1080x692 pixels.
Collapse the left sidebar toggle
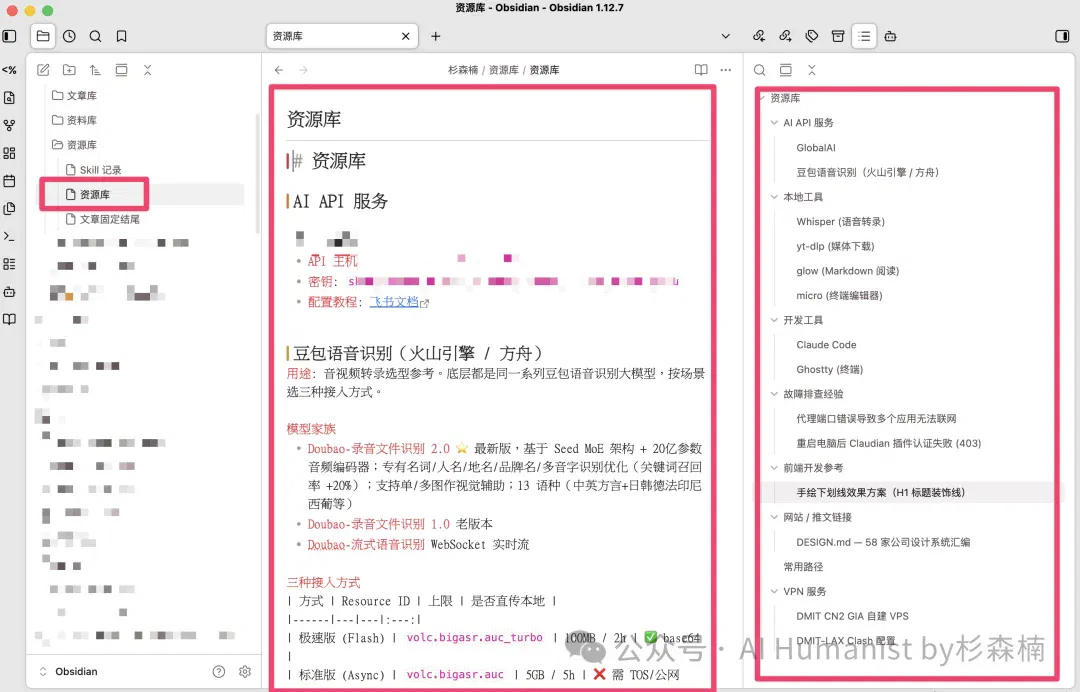10,36
